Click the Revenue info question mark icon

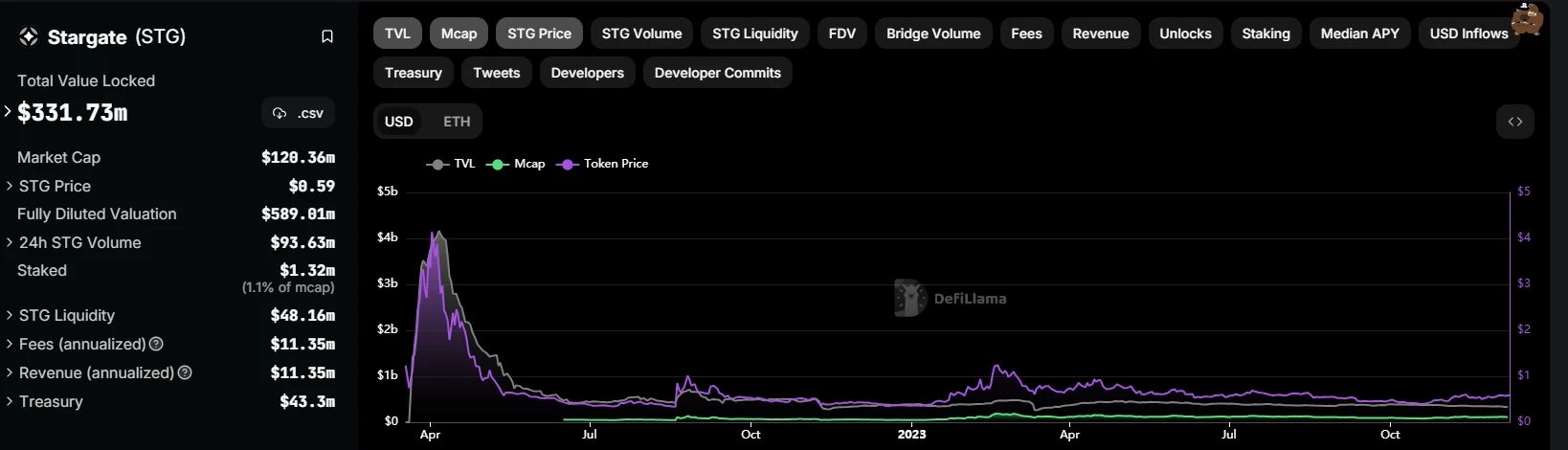185,372
